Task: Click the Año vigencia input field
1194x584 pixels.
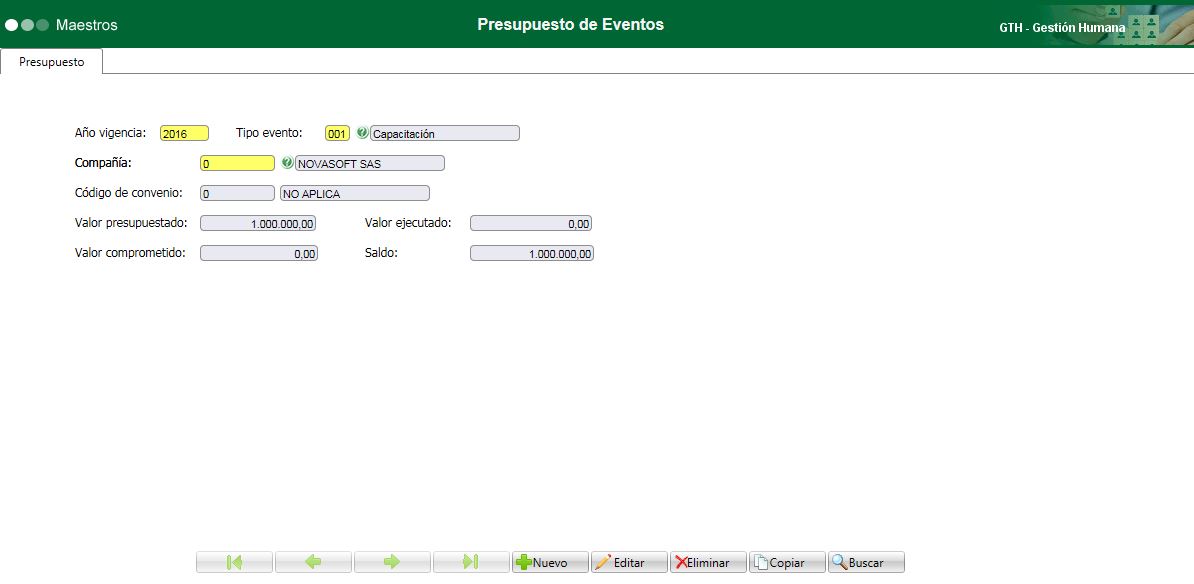Action: (x=184, y=132)
